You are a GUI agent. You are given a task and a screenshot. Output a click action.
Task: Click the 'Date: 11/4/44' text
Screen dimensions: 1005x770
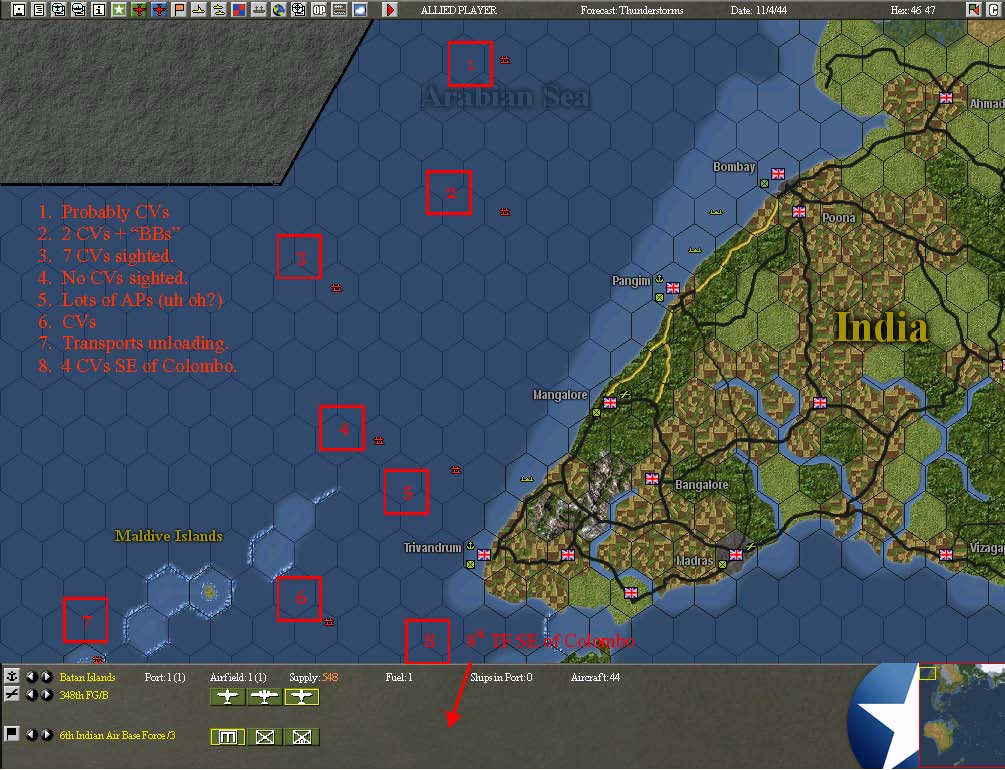(758, 10)
